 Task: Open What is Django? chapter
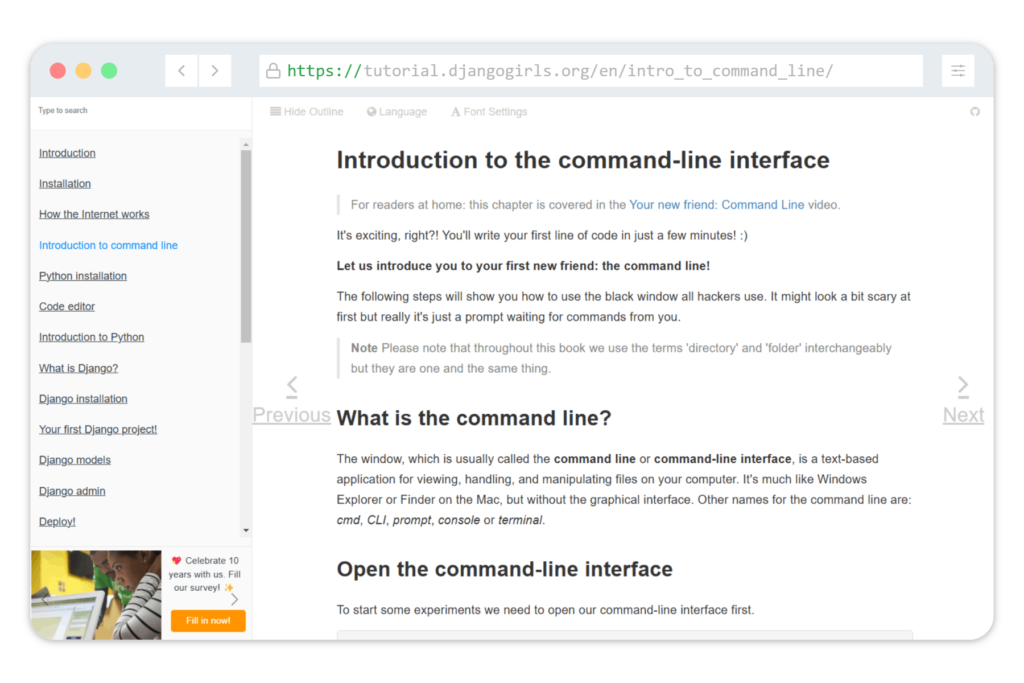78,368
